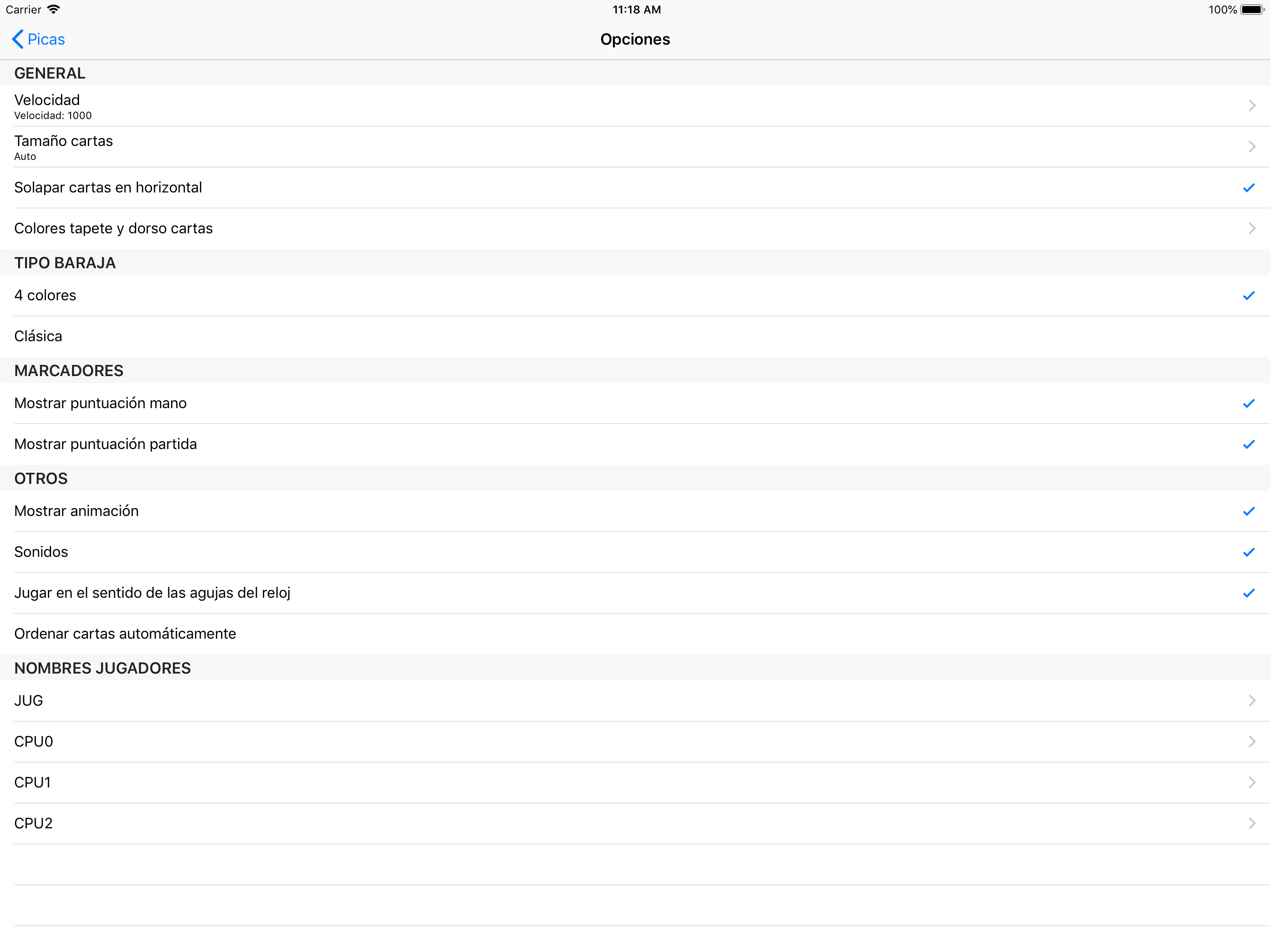
Task: Tap TIPO BARAJA section header
Action: (x=65, y=263)
